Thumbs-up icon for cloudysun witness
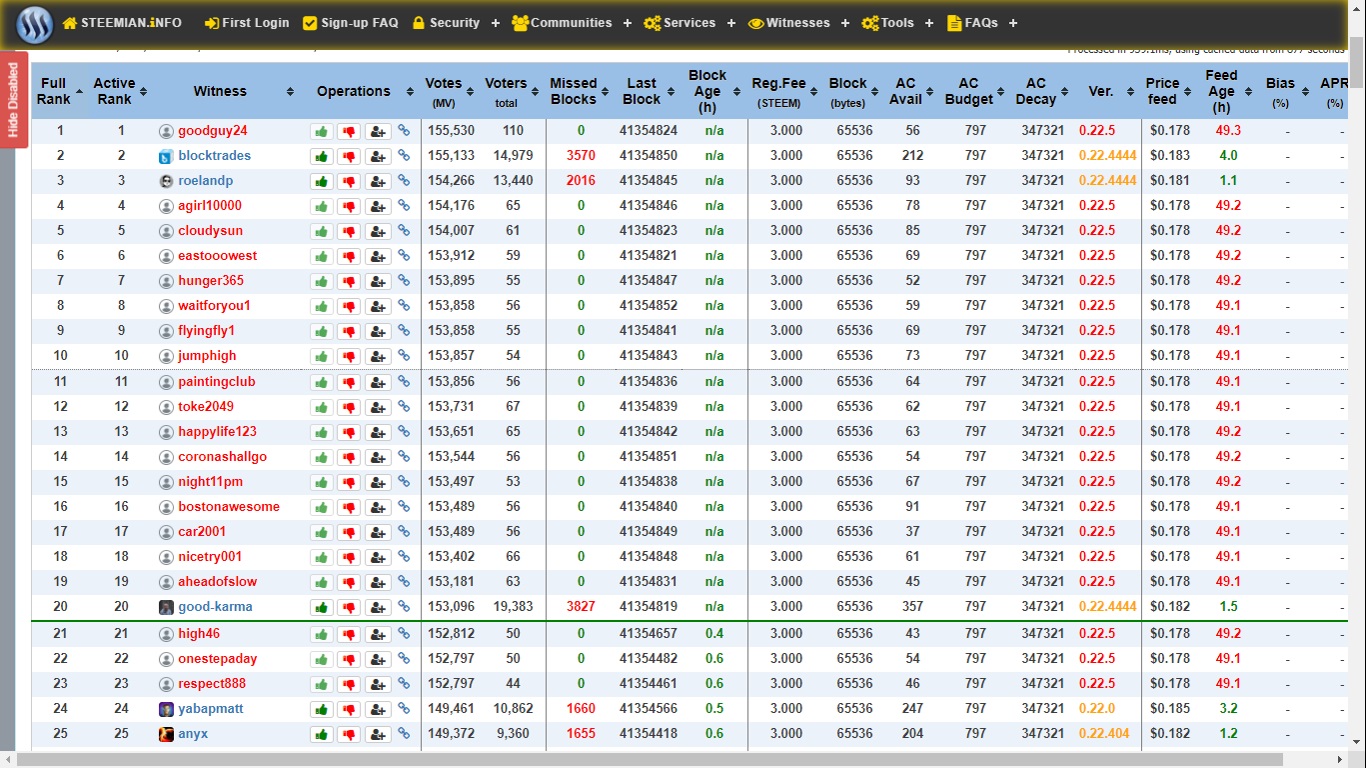The width and height of the screenshot is (1366, 768). tap(321, 231)
